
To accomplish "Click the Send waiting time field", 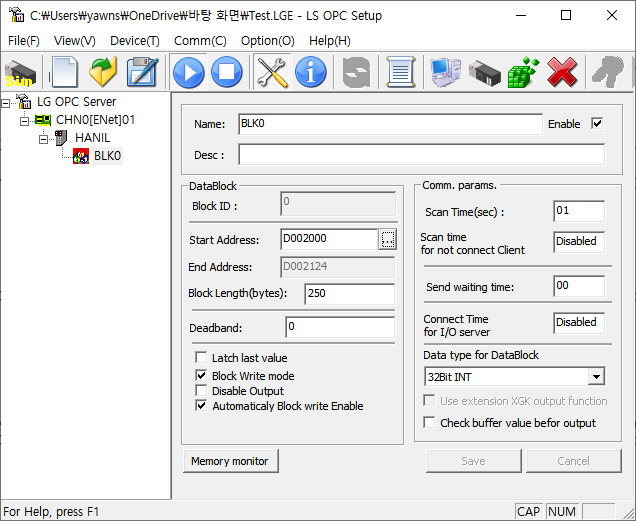I will pos(579,286).
